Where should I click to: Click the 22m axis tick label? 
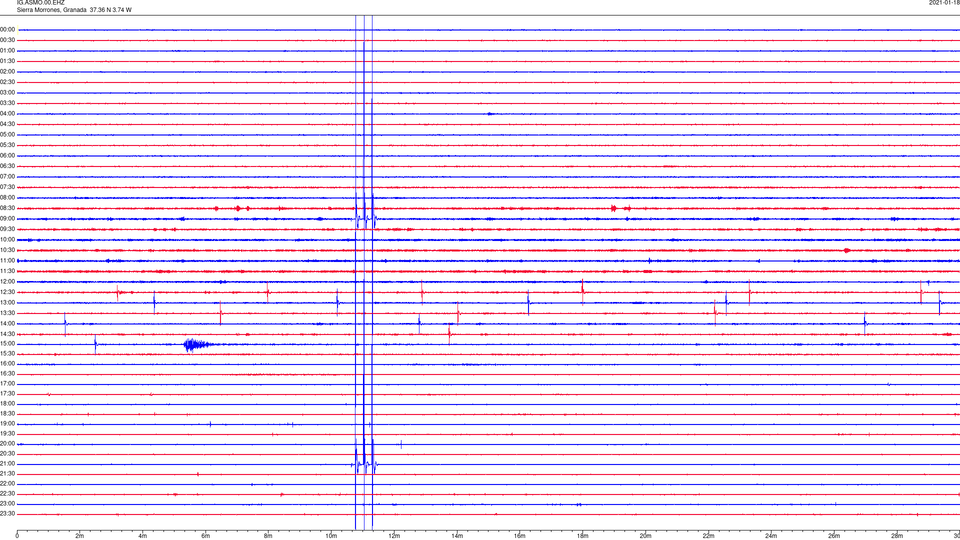click(x=708, y=536)
